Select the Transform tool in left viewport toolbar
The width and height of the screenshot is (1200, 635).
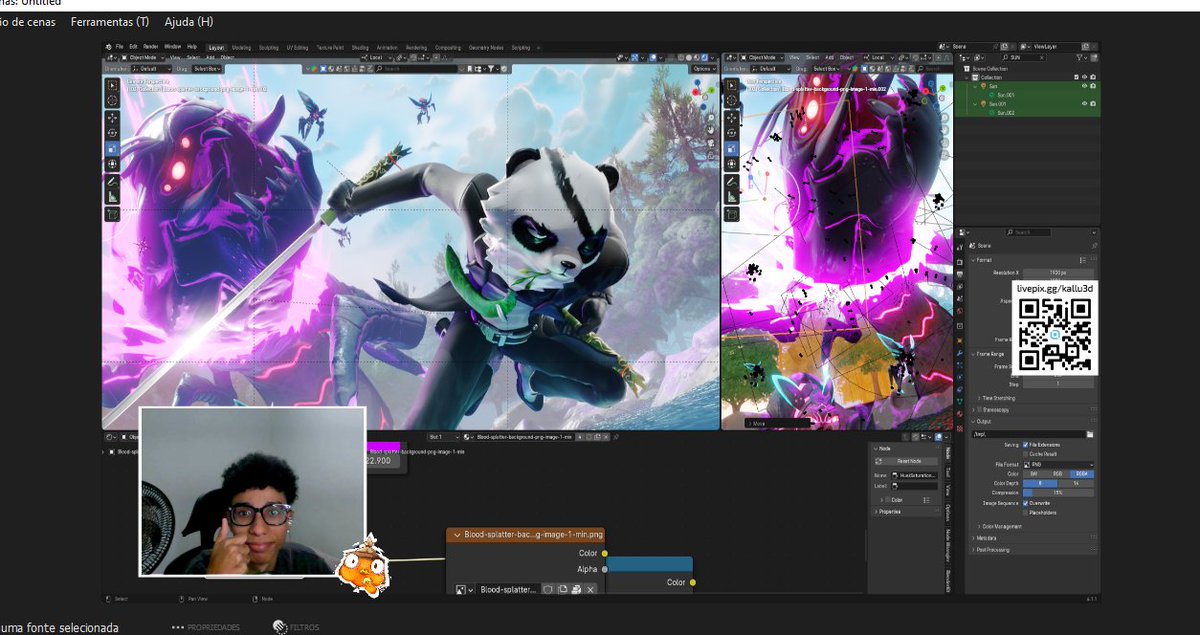tap(112, 164)
